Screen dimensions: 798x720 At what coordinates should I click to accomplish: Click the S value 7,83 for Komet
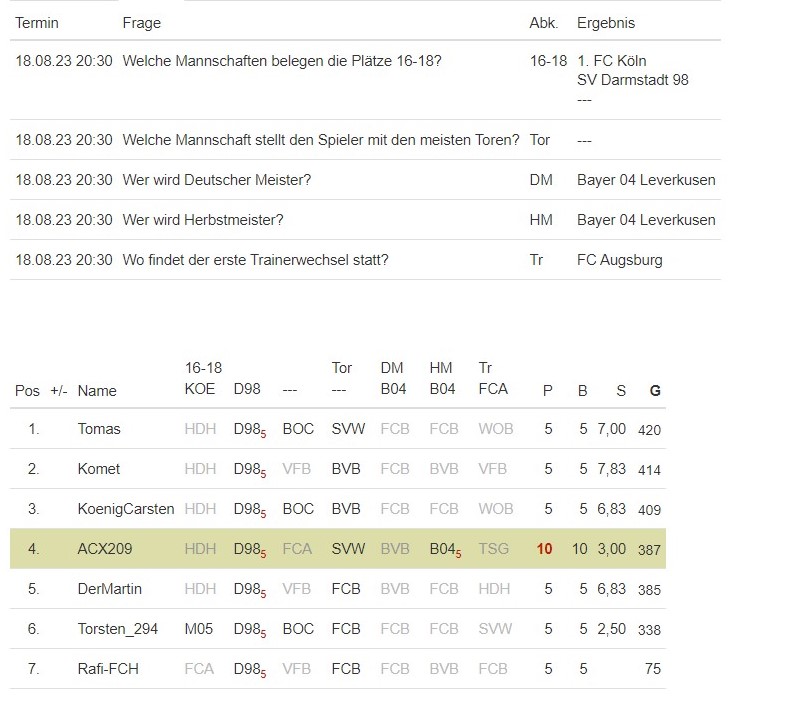612,469
